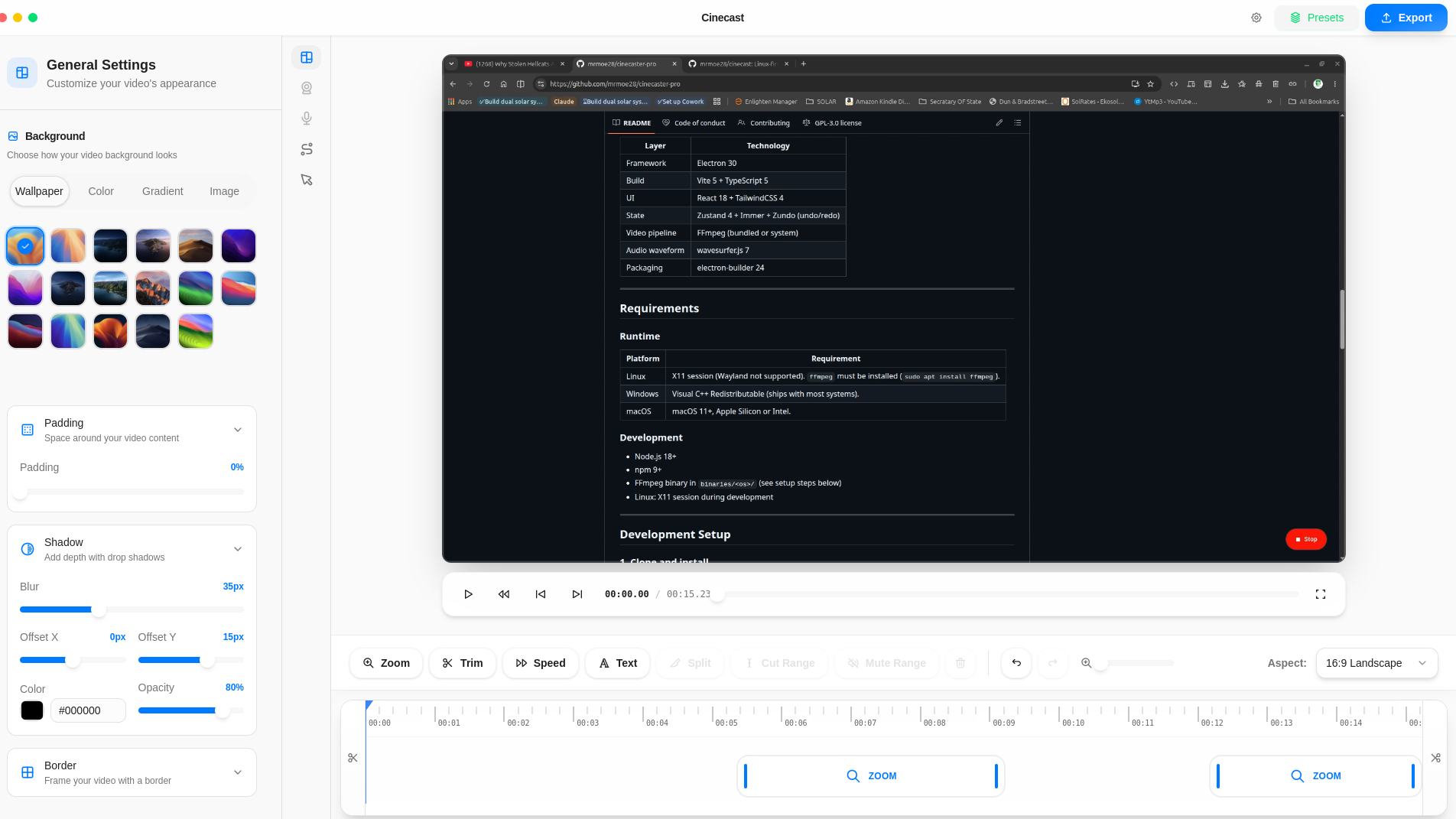
Task: Select the second ZOOM clip on timeline
Action: 1315,776
